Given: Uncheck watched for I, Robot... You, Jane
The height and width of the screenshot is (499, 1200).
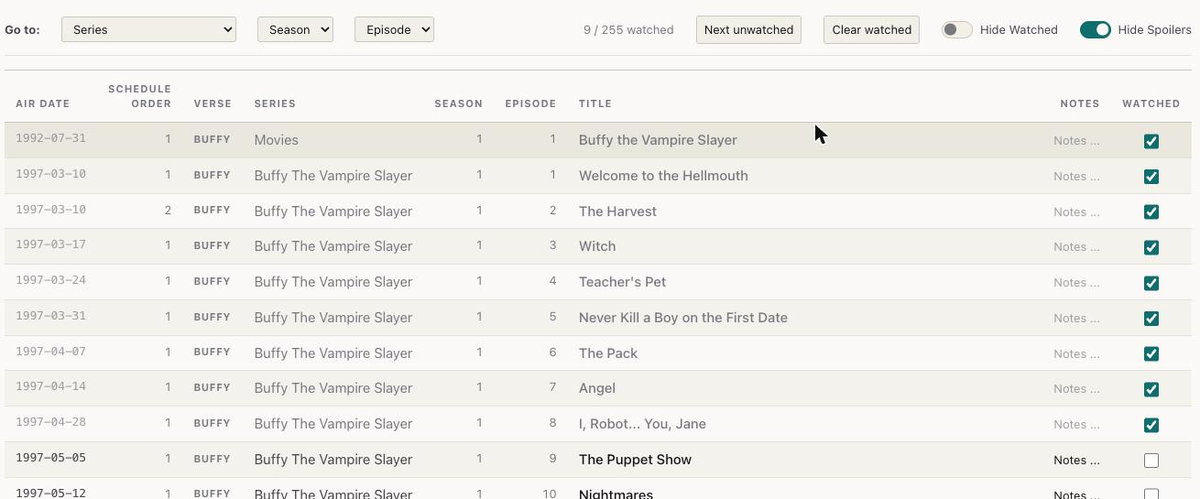Looking at the screenshot, I should click(x=1151, y=425).
